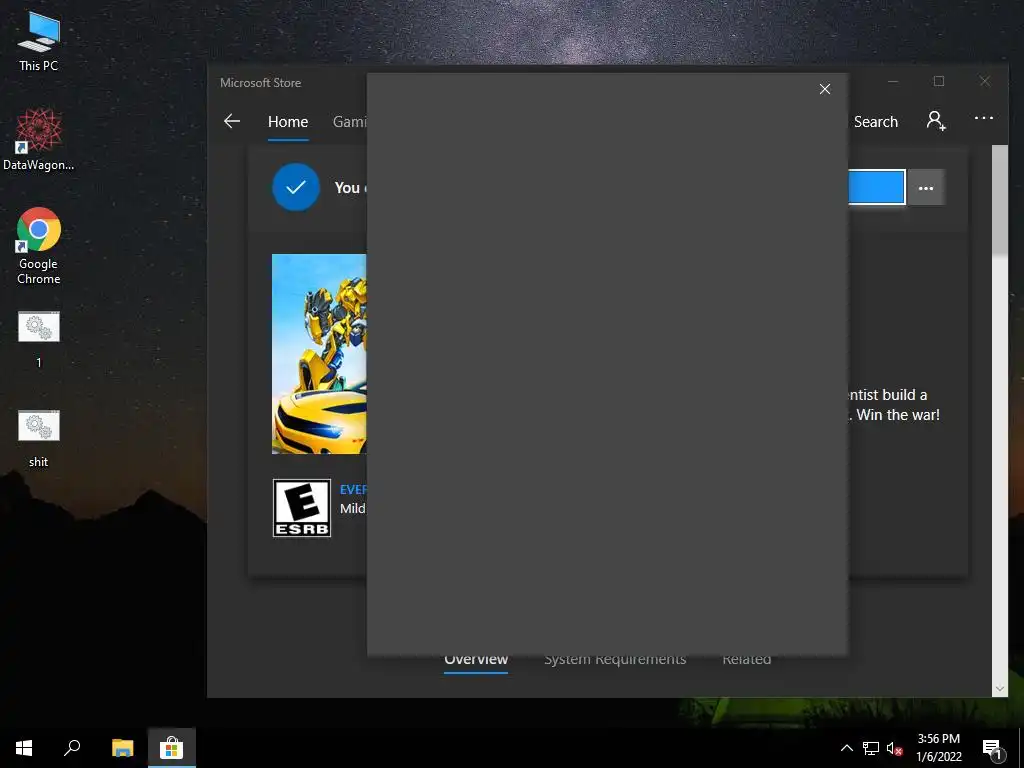Click the Microsoft Store title text
Viewport: 1024px width, 768px height.
[x=260, y=83]
